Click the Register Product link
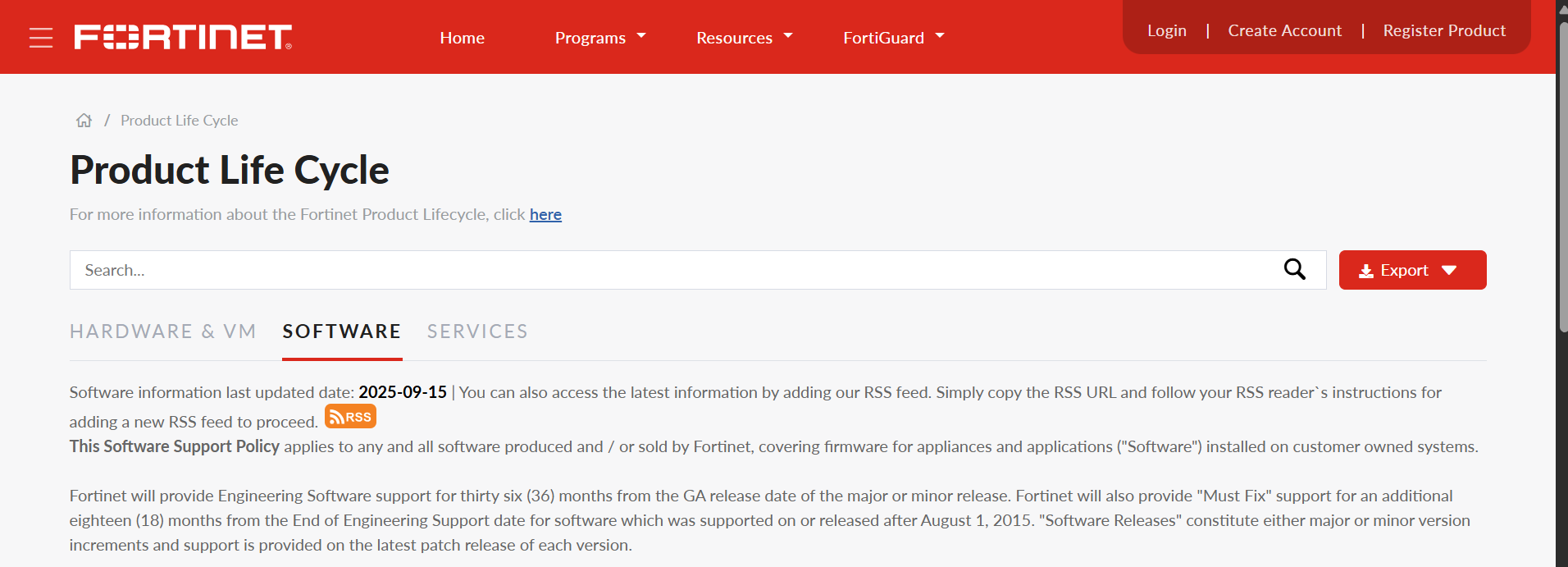Screen dimensions: 1568x567 click(1444, 30)
